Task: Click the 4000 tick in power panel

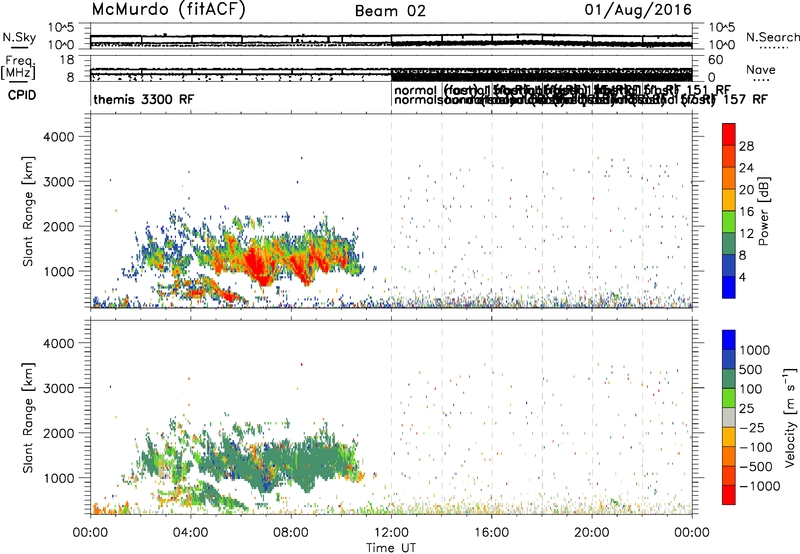Action: tap(58, 137)
